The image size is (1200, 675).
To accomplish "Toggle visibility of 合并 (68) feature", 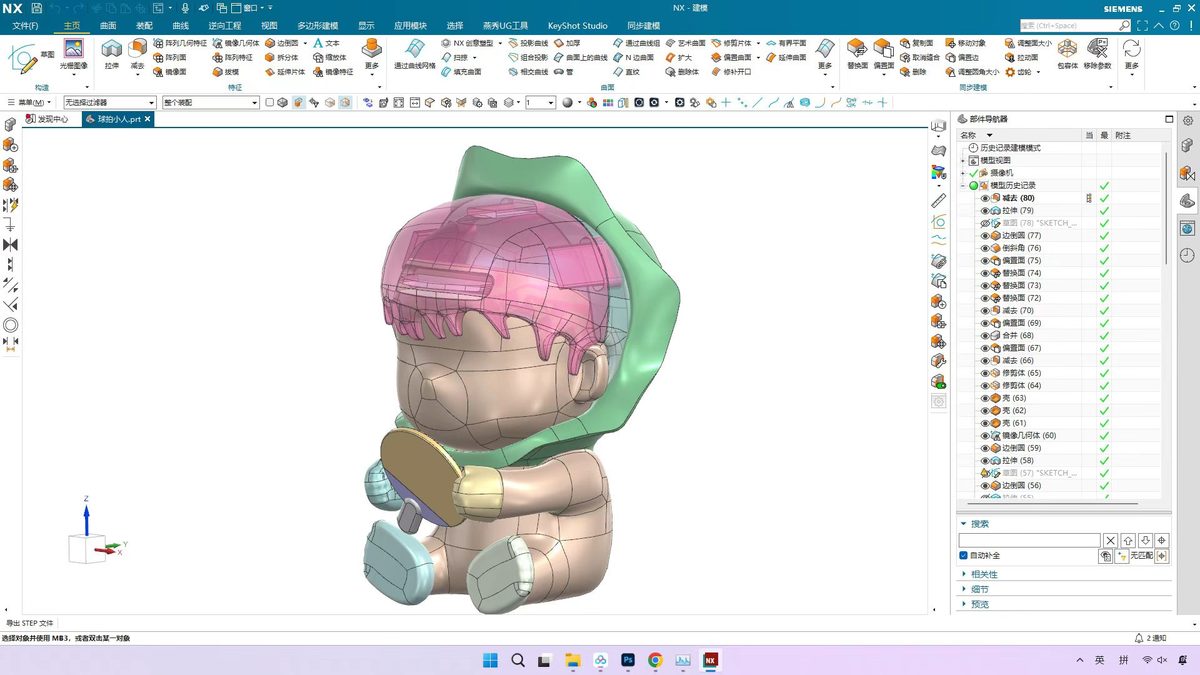I will [x=985, y=335].
